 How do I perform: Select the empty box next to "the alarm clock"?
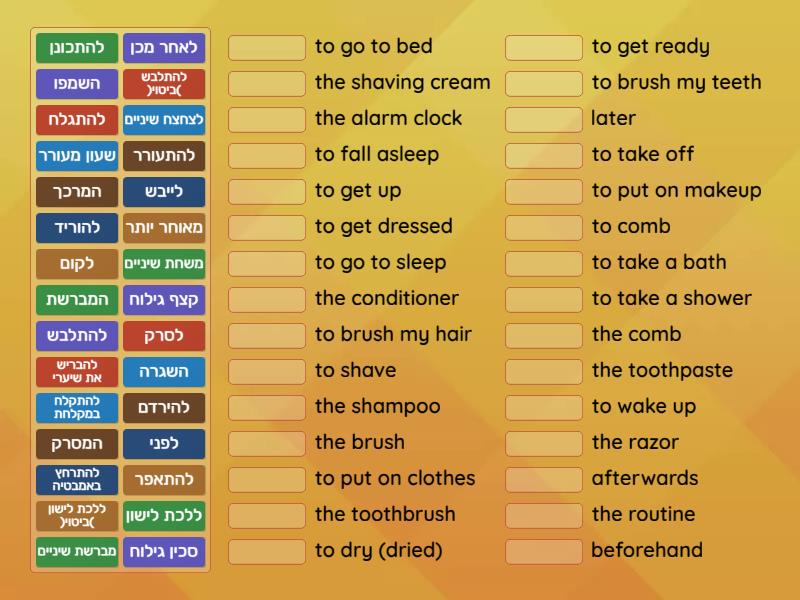[267, 119]
